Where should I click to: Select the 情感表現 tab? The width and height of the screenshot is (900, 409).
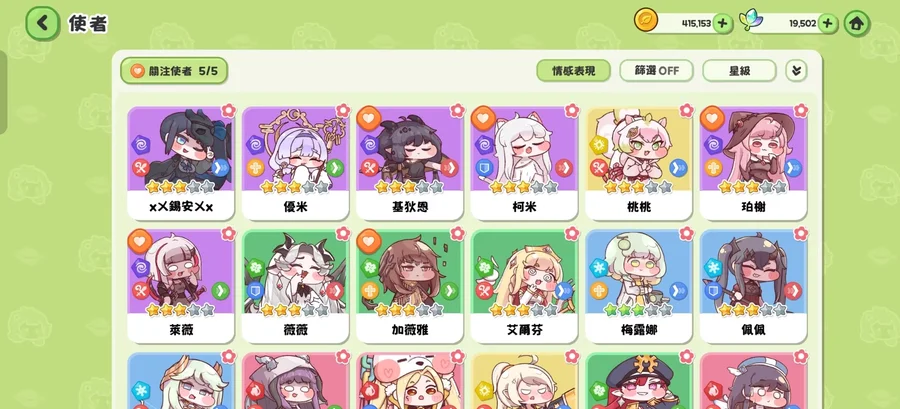point(573,71)
